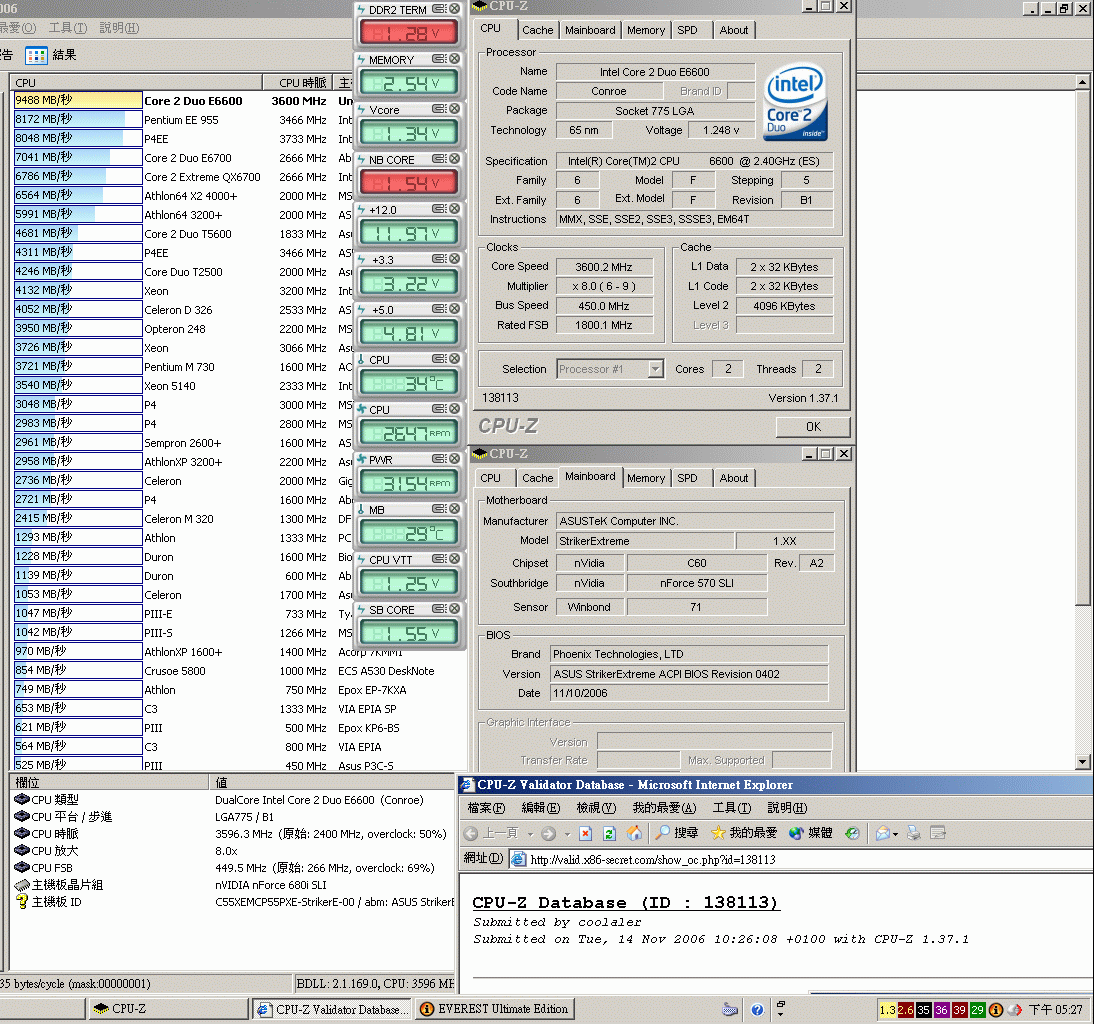The height and width of the screenshot is (1024, 1094).
Task: Refresh the page in Internet Explorer
Action: 610,833
